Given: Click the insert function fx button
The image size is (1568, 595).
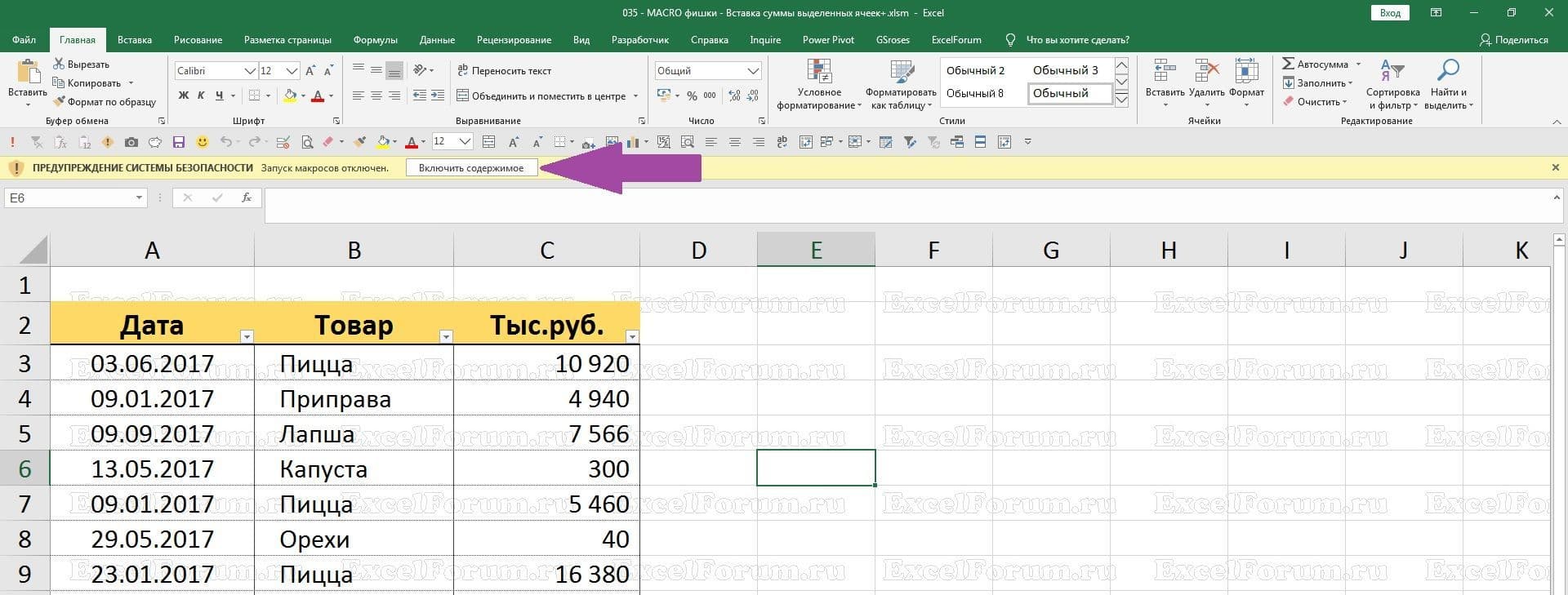Looking at the screenshot, I should coord(246,198).
